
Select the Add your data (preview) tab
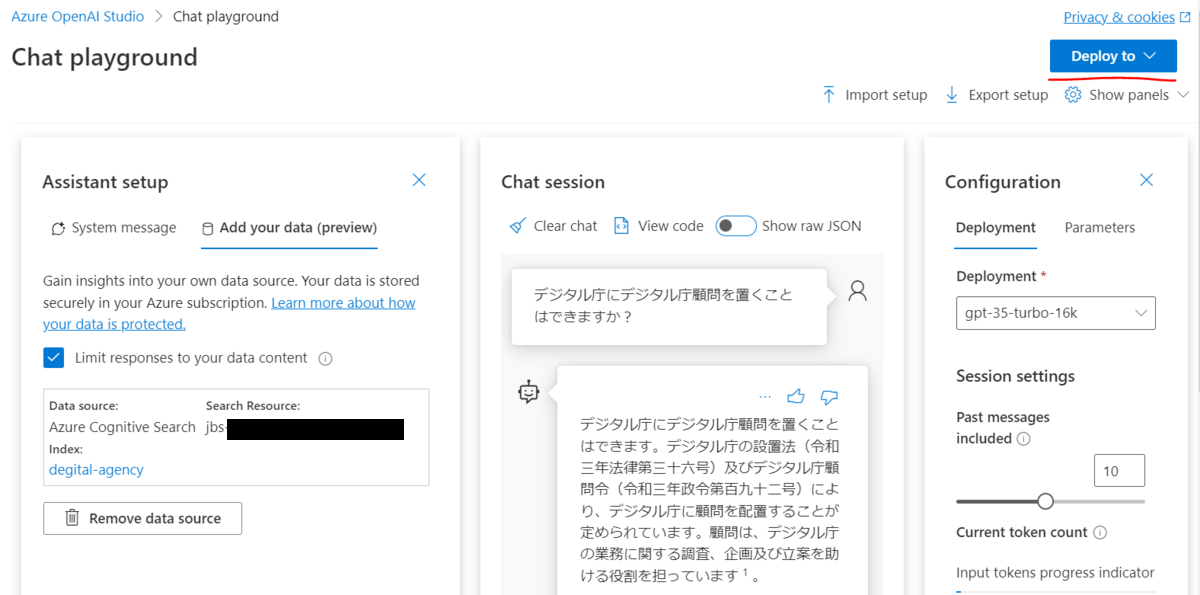coord(289,228)
